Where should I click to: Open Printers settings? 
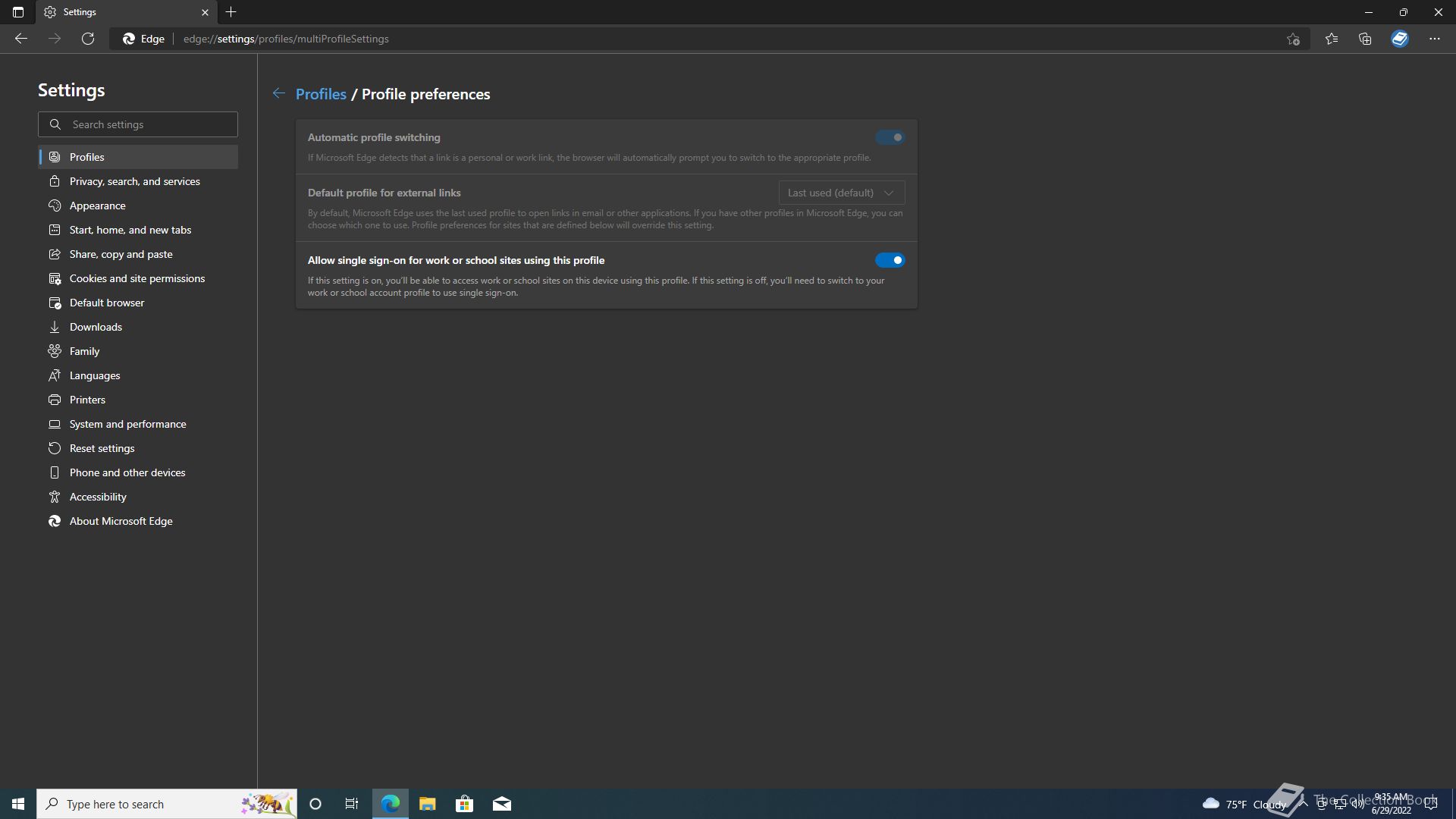pyautogui.click(x=139, y=400)
